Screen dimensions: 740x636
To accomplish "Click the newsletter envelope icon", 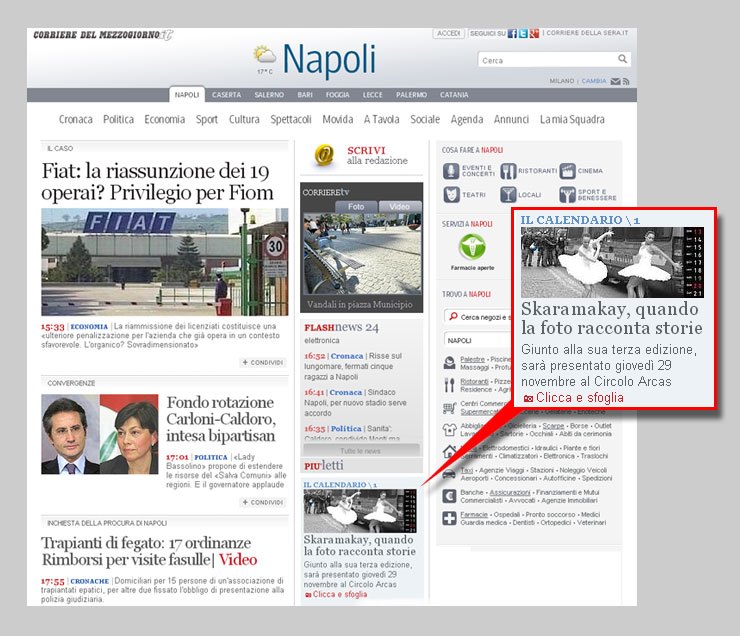I will 615,82.
